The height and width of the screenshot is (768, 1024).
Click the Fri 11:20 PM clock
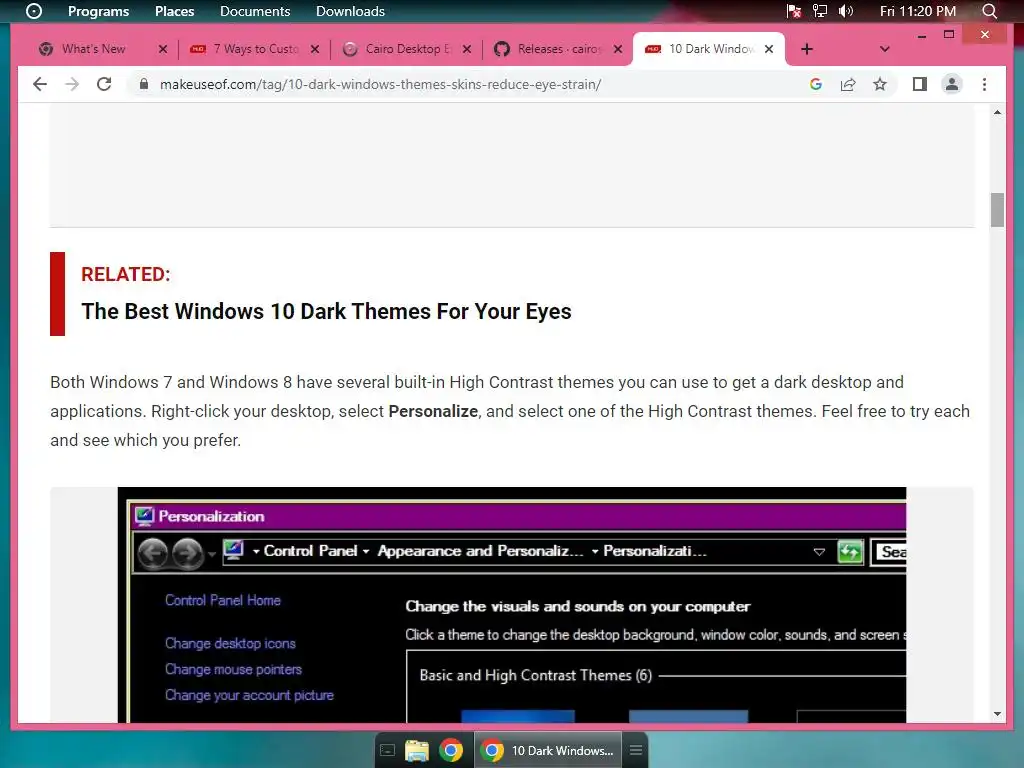[x=918, y=11]
